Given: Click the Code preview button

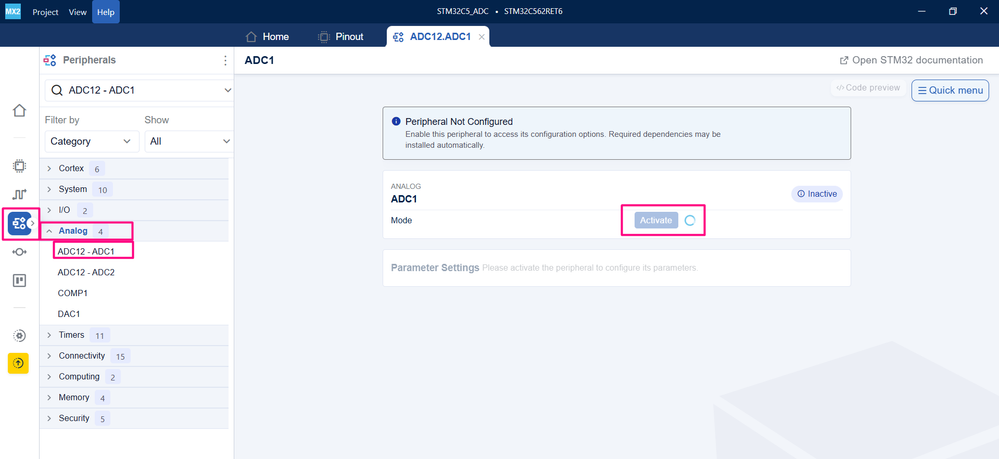Looking at the screenshot, I should pyautogui.click(x=868, y=88).
